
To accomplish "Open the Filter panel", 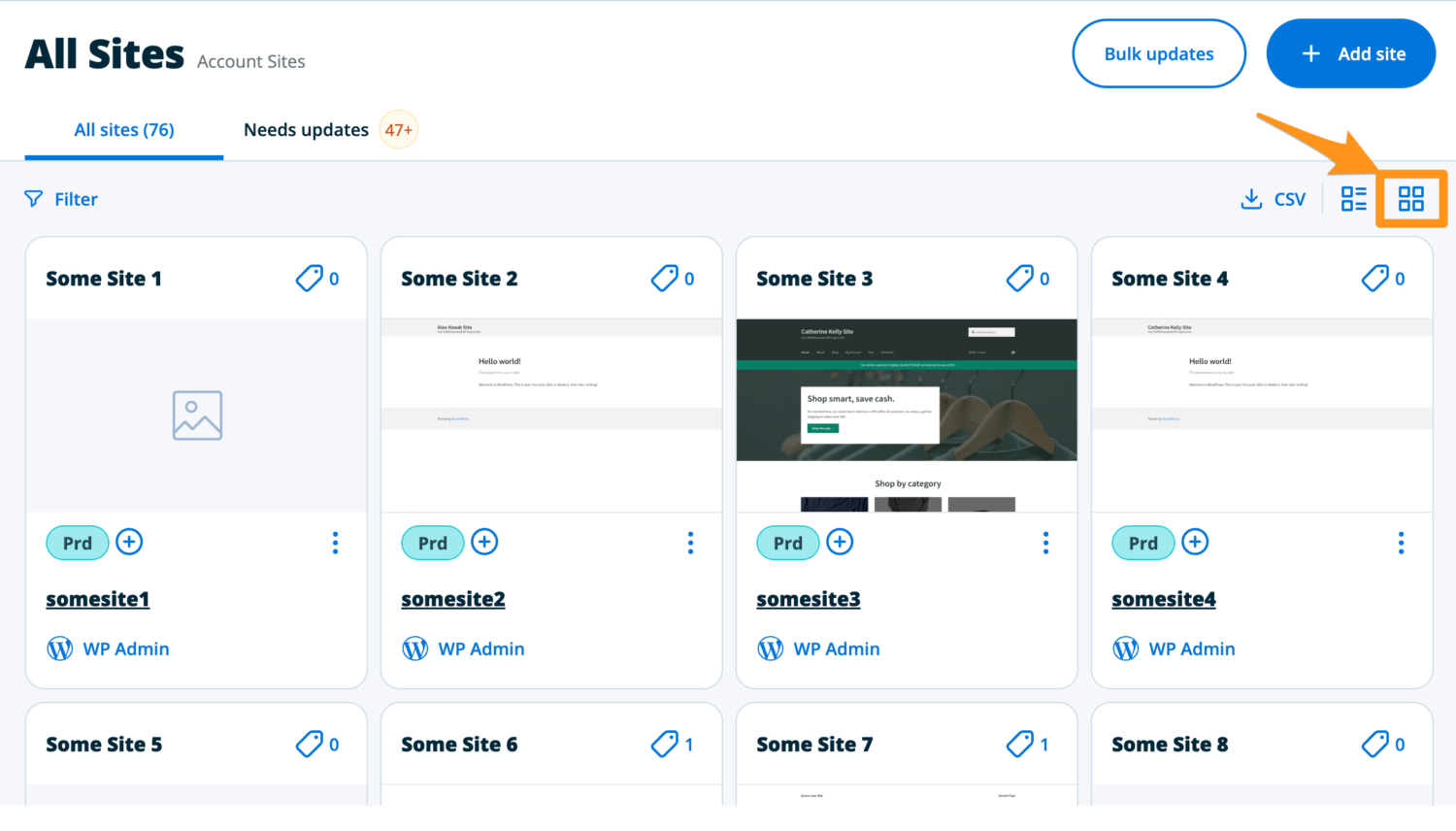I will coord(60,198).
